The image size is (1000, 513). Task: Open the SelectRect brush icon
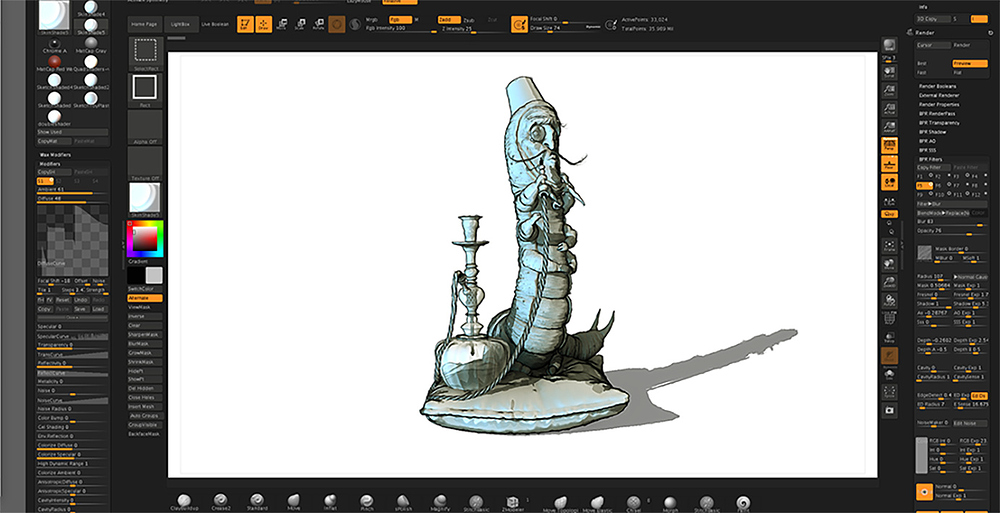(145, 54)
